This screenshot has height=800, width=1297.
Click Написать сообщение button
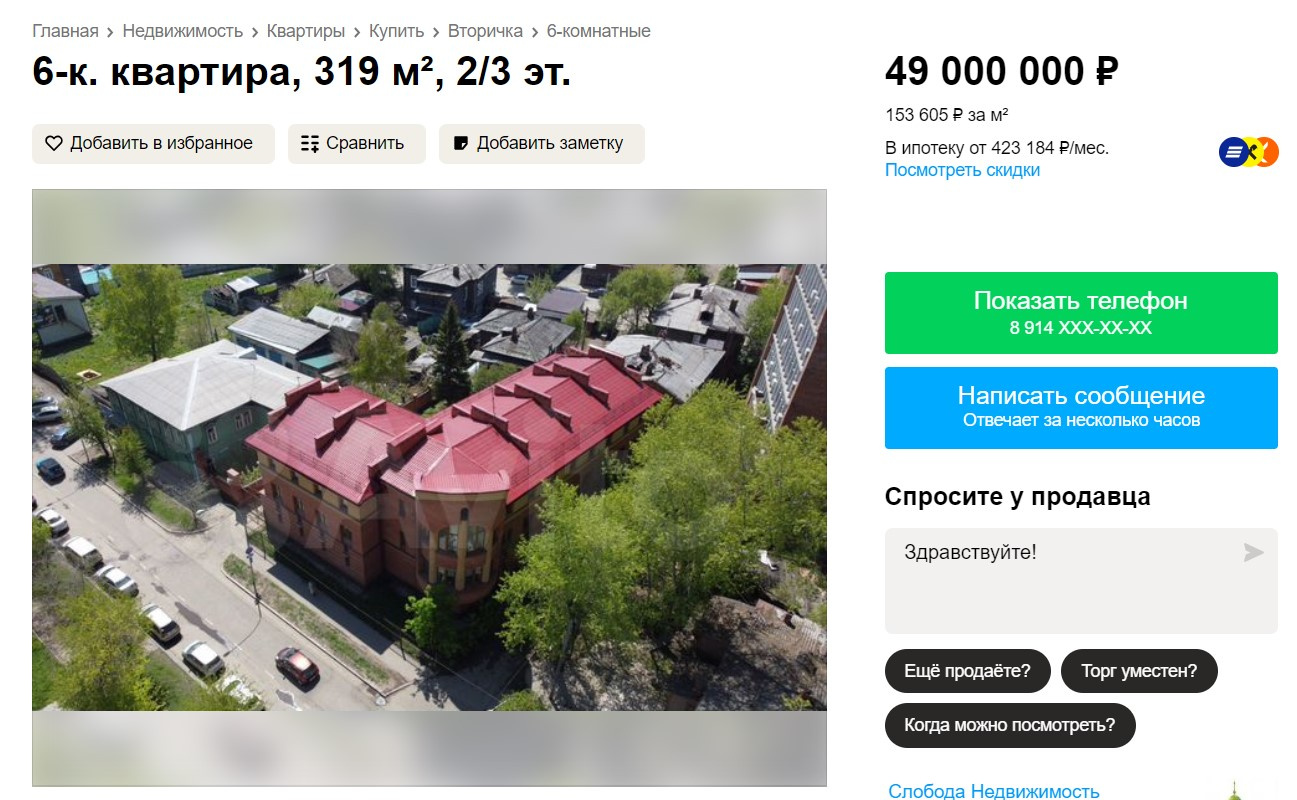(1081, 408)
